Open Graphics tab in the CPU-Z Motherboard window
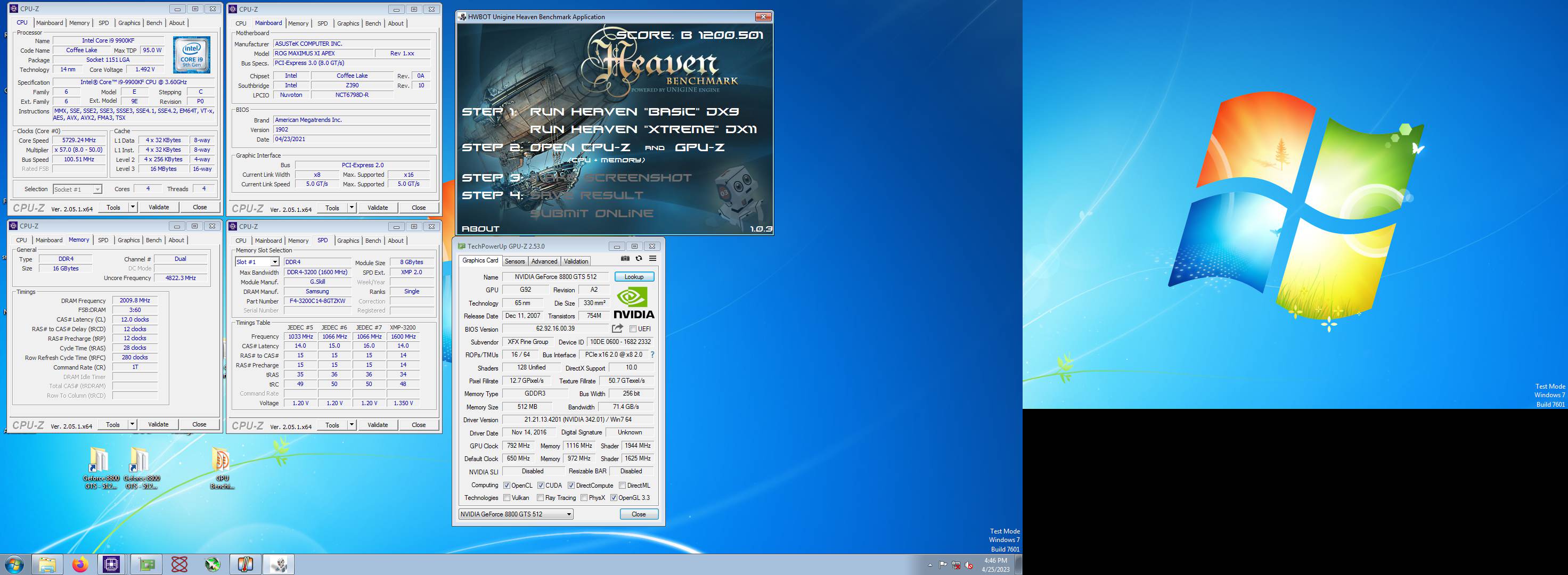The width and height of the screenshot is (1568, 575). [348, 23]
